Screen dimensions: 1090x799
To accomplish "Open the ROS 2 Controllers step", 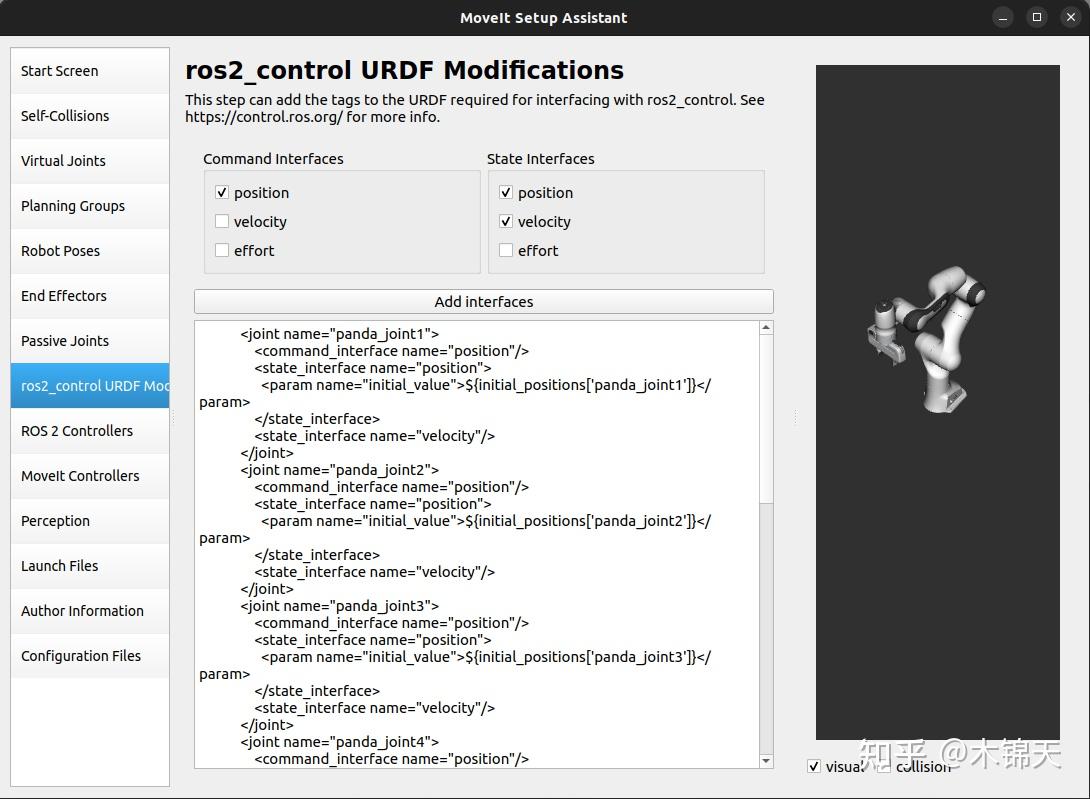I will pos(76,431).
